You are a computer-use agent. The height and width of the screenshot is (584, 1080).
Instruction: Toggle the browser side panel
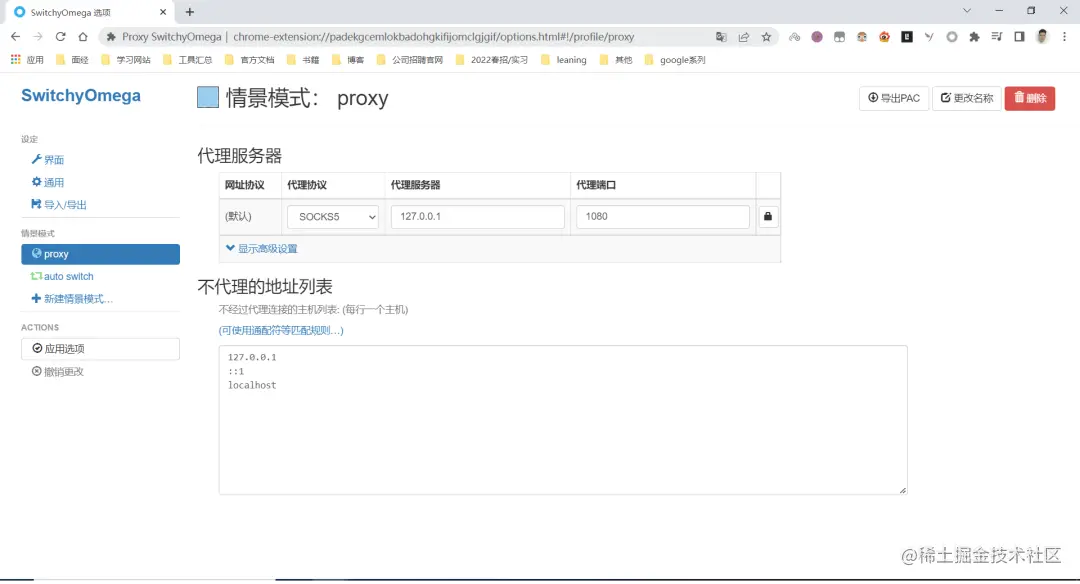pos(1019,37)
